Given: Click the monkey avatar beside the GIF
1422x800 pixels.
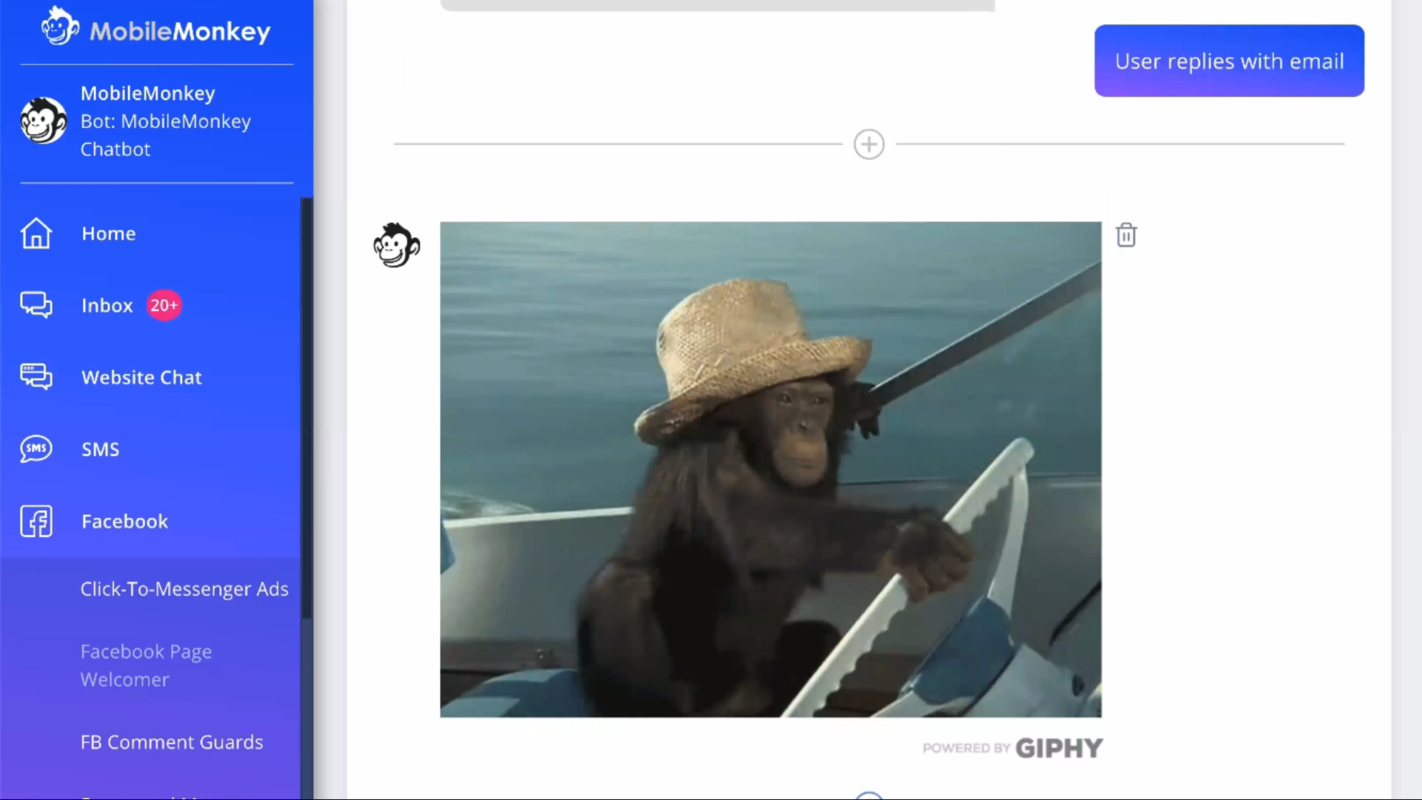Looking at the screenshot, I should tap(396, 245).
